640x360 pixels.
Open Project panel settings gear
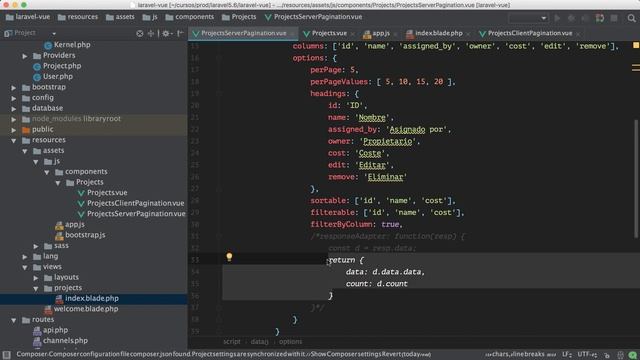point(166,33)
